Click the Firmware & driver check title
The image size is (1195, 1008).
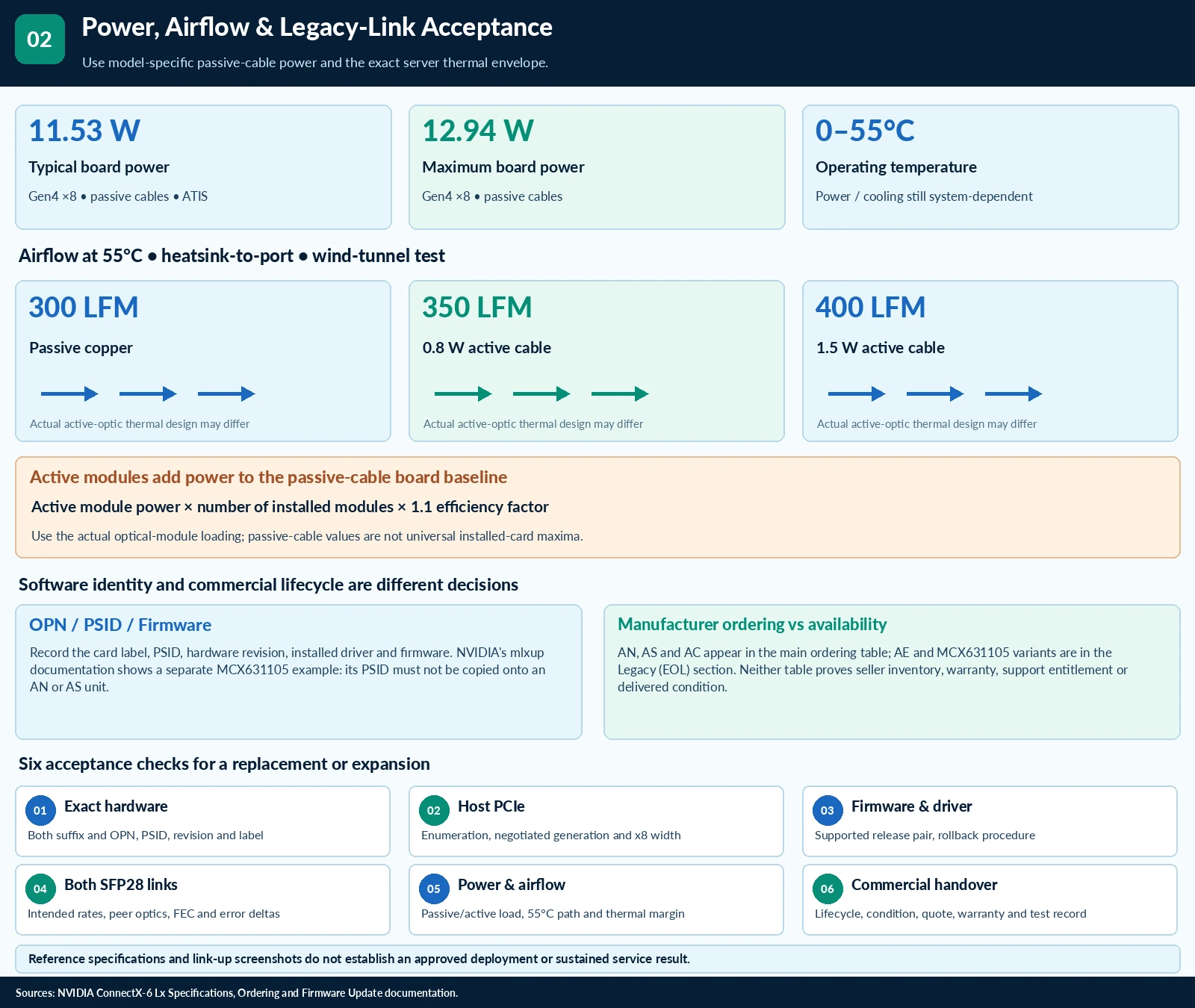[x=912, y=806]
